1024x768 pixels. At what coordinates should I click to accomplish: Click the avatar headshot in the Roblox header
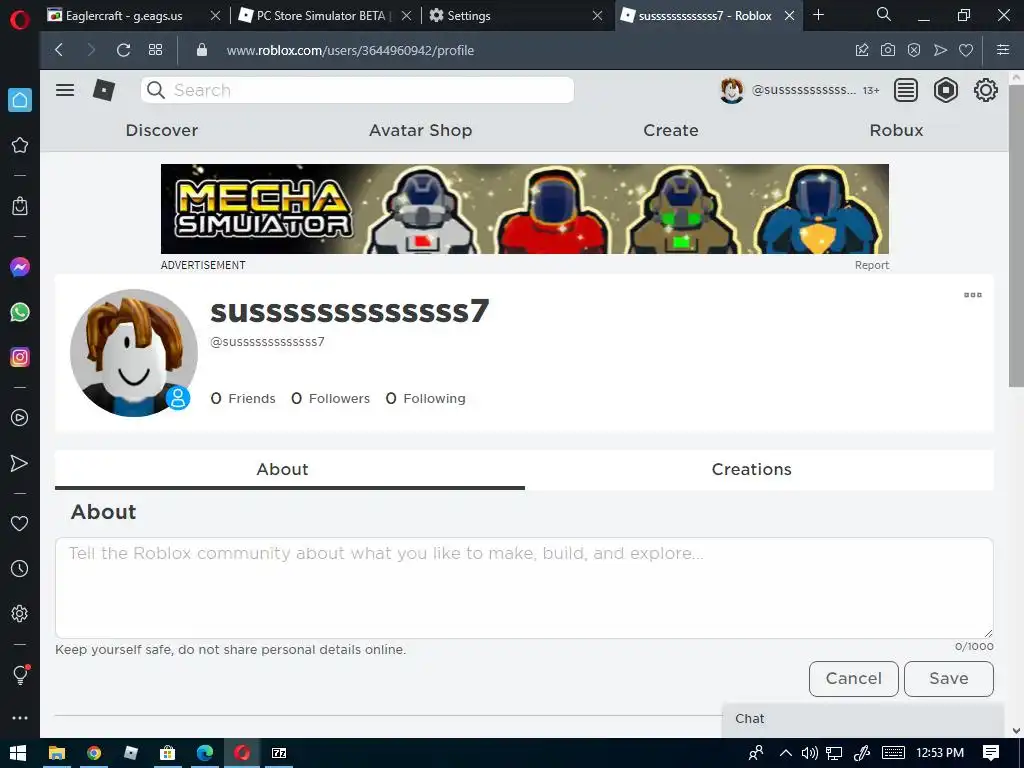(731, 90)
